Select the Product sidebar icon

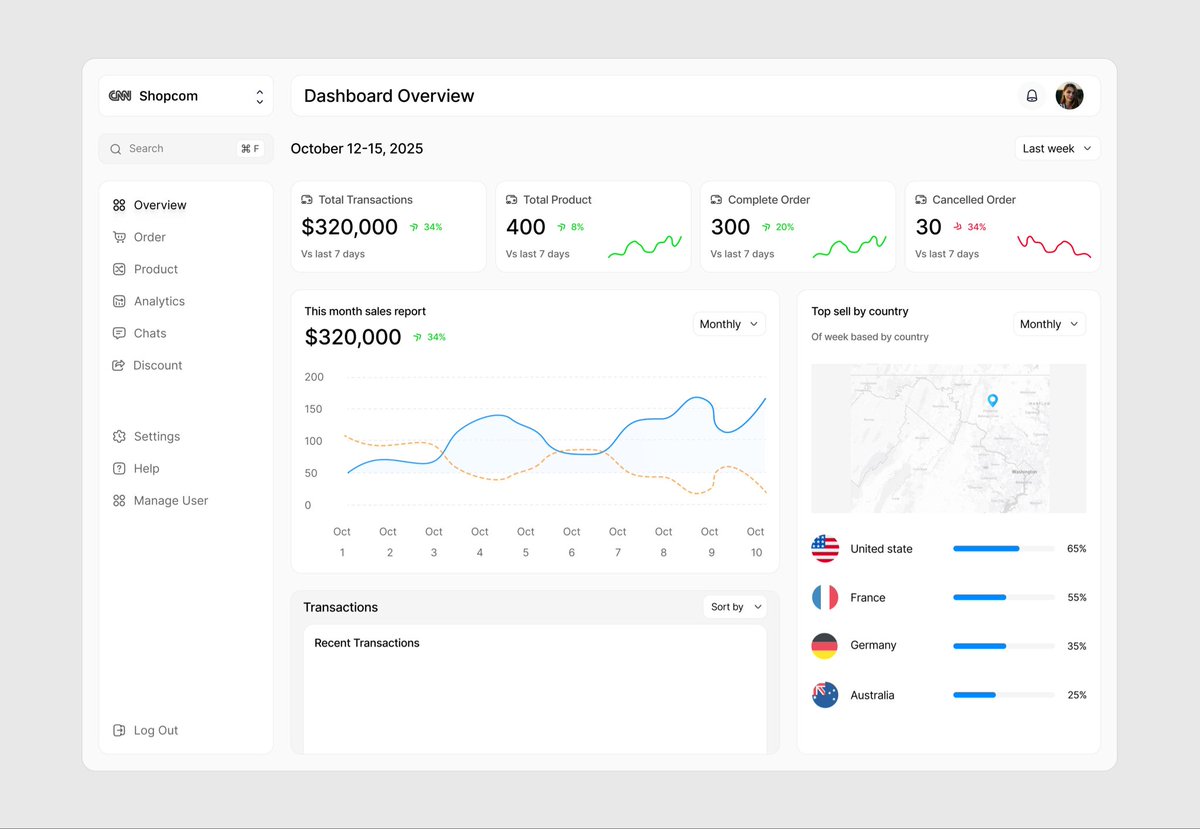pyautogui.click(x=119, y=269)
